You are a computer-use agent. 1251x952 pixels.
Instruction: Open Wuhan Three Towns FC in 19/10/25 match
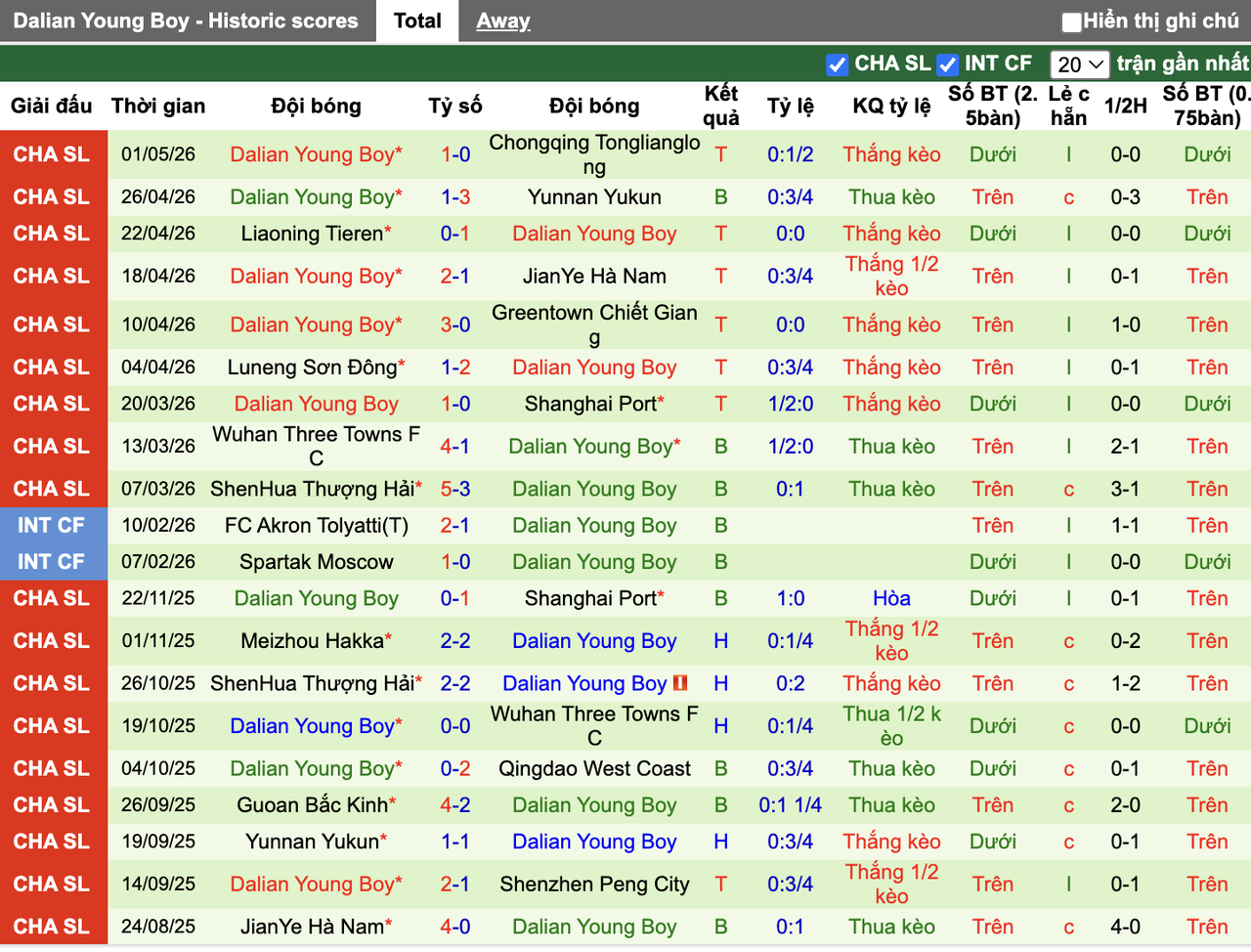[594, 726]
